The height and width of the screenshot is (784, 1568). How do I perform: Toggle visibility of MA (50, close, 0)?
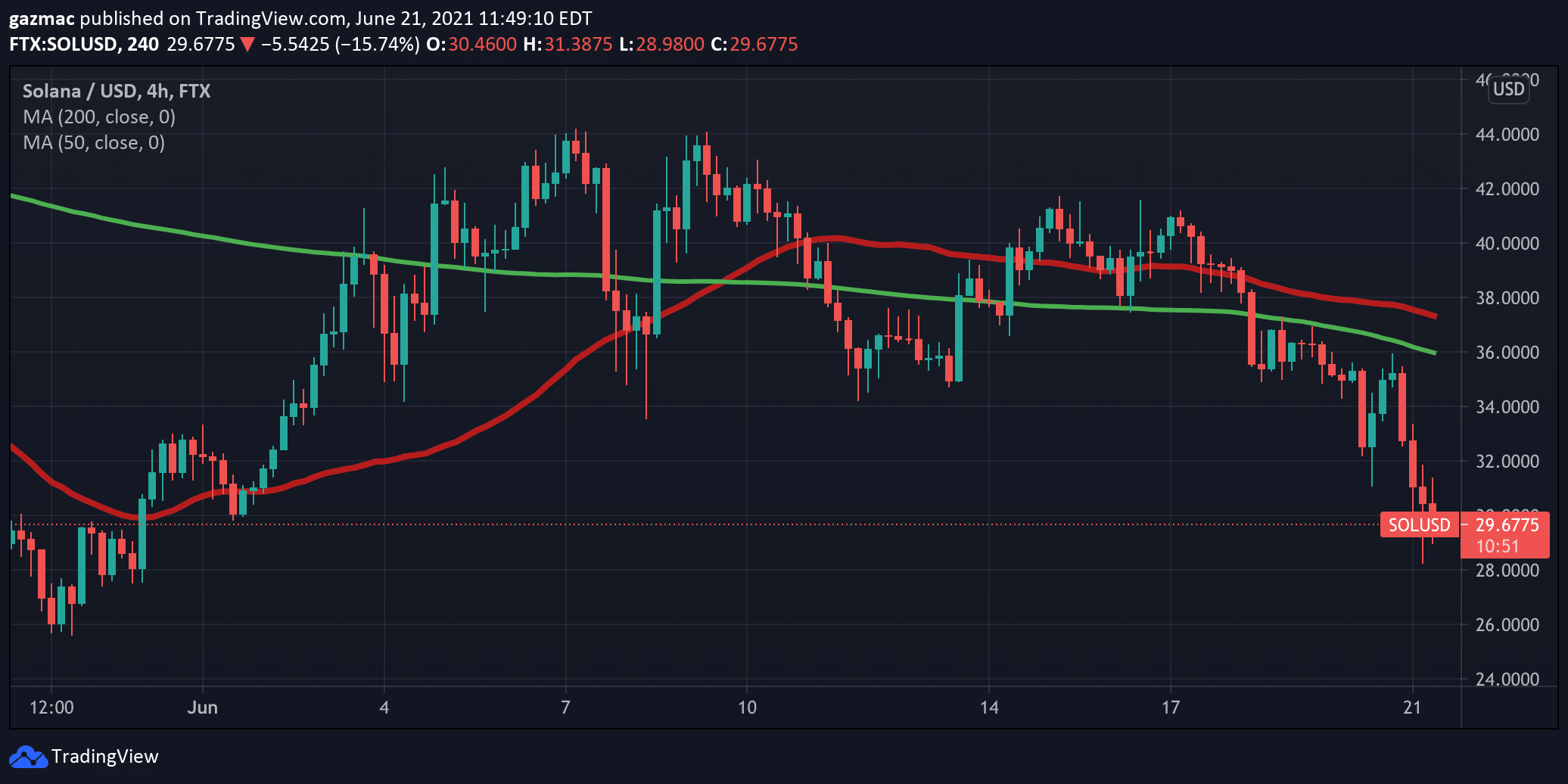click(94, 142)
